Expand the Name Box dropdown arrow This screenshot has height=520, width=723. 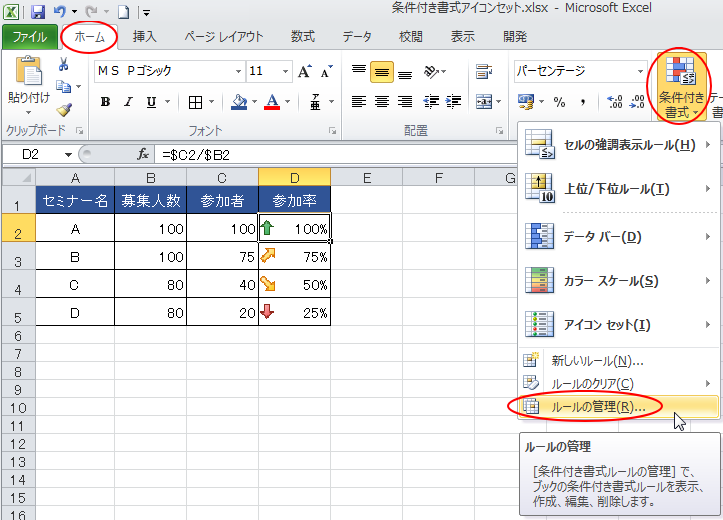coord(68,154)
